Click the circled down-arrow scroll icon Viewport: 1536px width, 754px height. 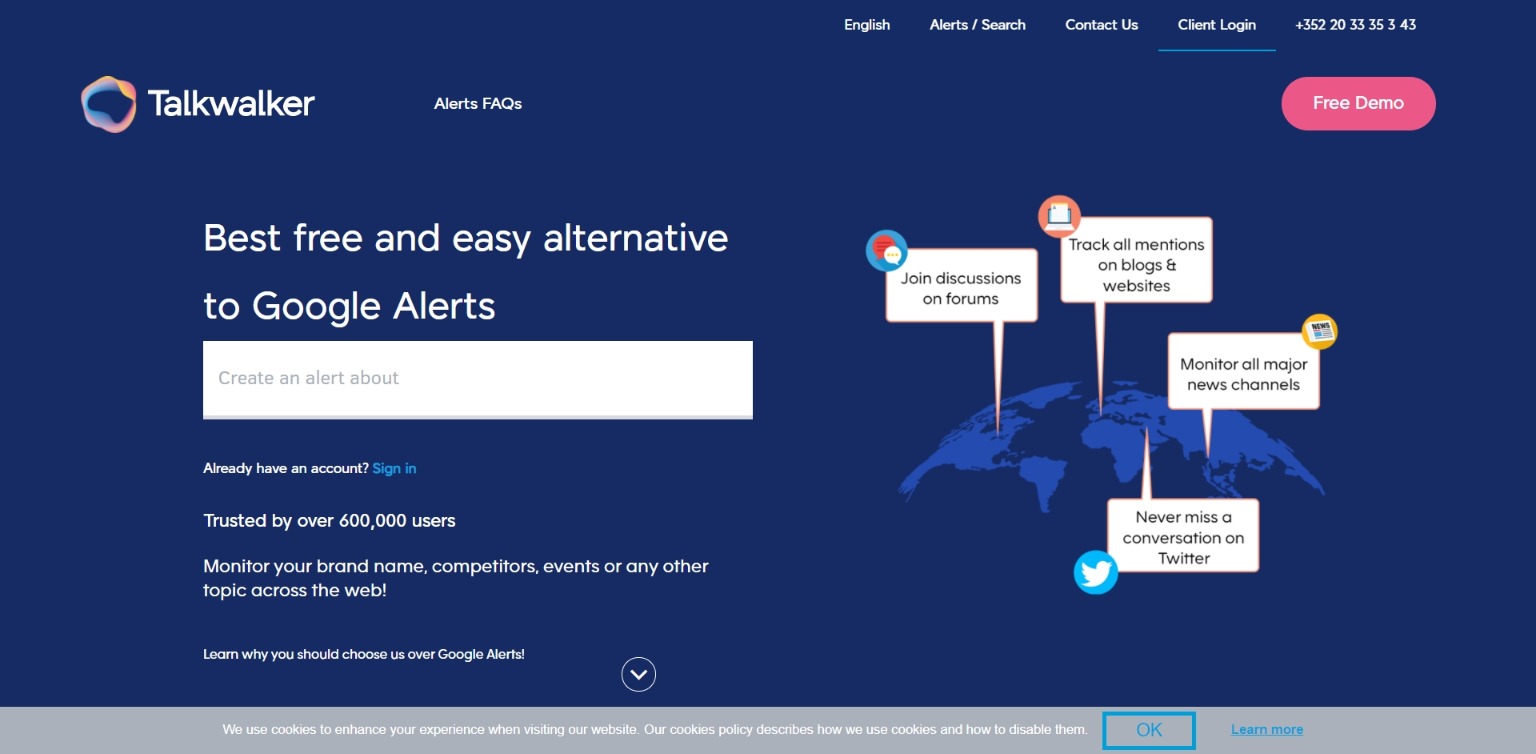pyautogui.click(x=639, y=674)
